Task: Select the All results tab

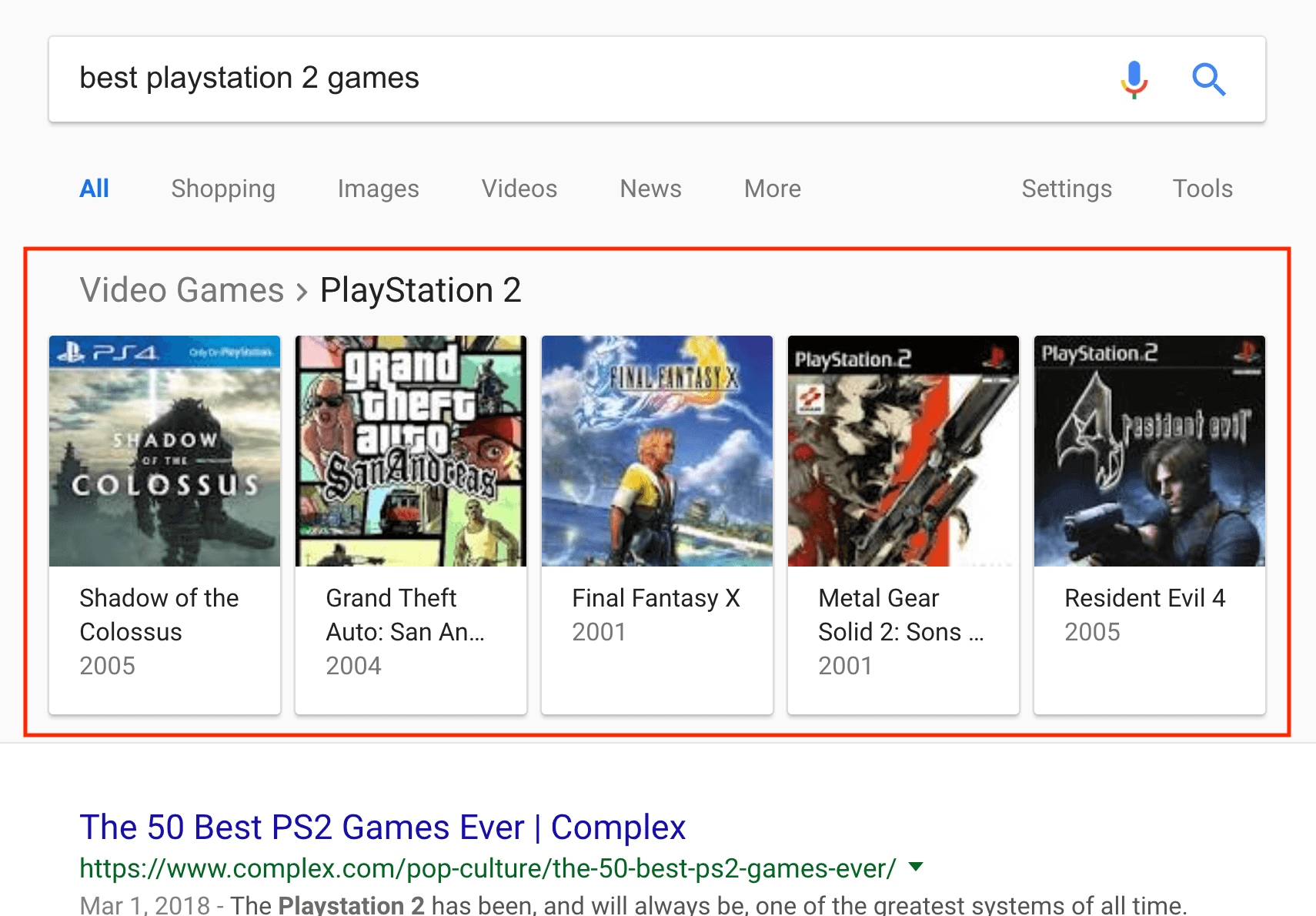Action: coord(95,189)
